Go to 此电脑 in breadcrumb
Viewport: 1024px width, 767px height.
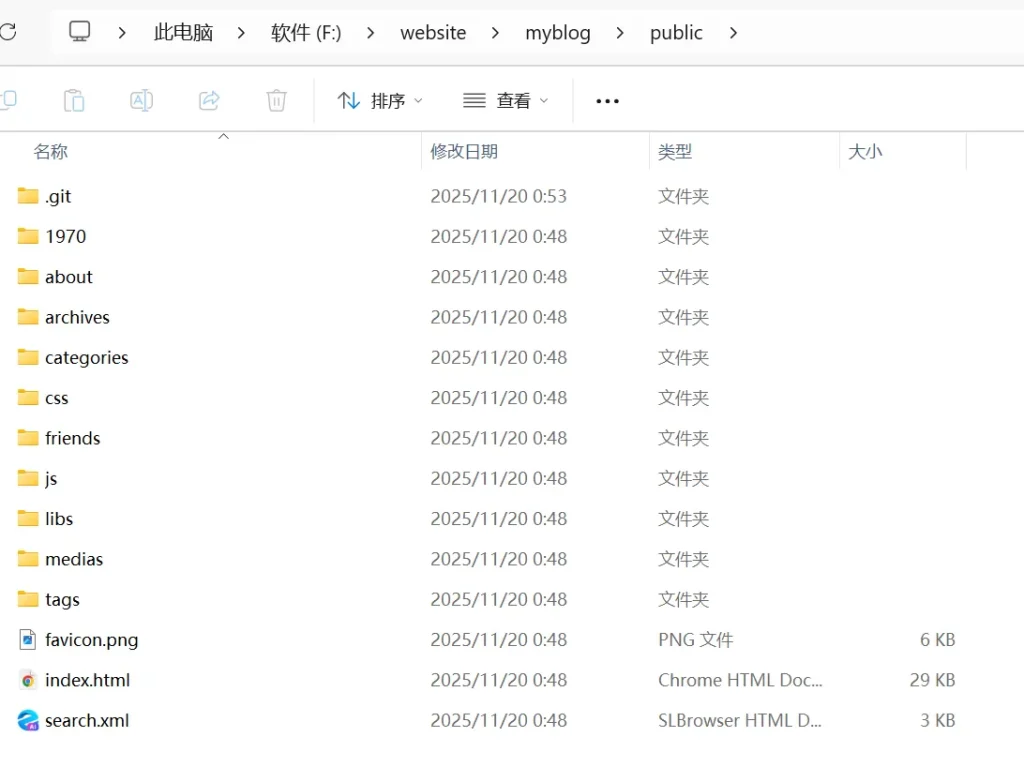183,33
